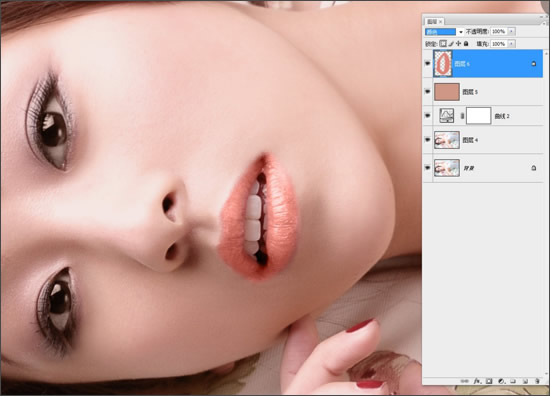Select the background layer thumbnail
The width and height of the screenshot is (550, 396).
pos(447,168)
